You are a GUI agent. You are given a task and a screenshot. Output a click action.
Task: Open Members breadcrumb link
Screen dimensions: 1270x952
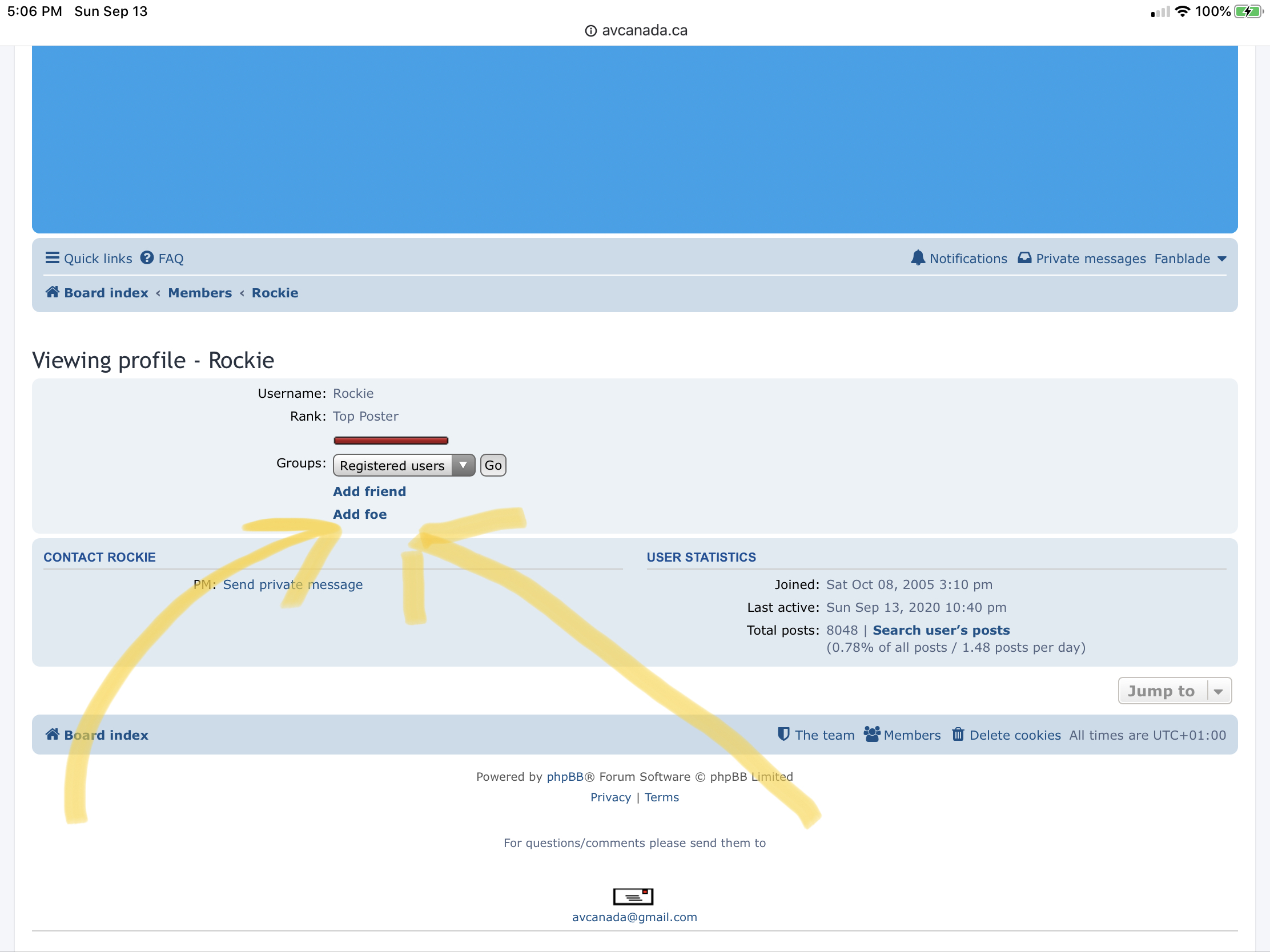click(200, 293)
